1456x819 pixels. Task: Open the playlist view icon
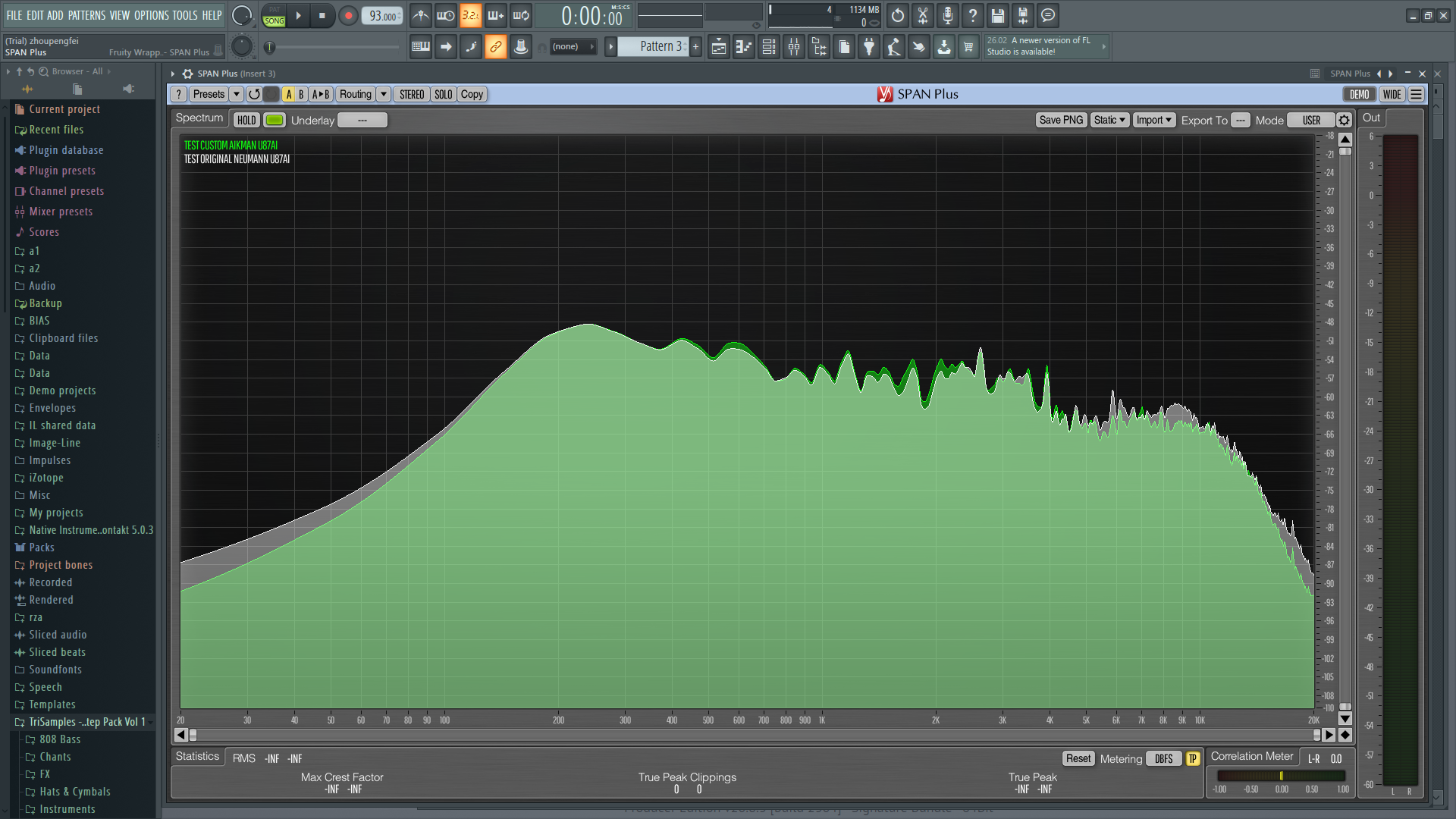pos(719,47)
